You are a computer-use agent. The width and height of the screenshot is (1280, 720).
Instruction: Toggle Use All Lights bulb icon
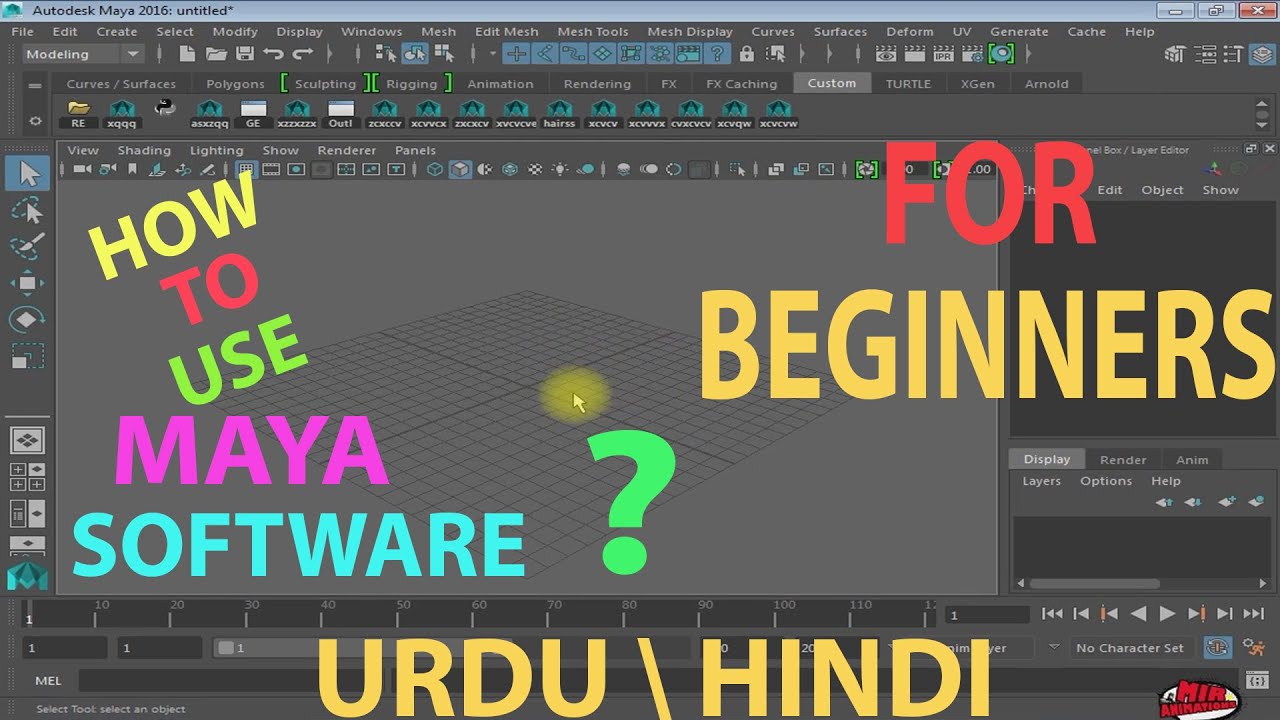(x=560, y=170)
